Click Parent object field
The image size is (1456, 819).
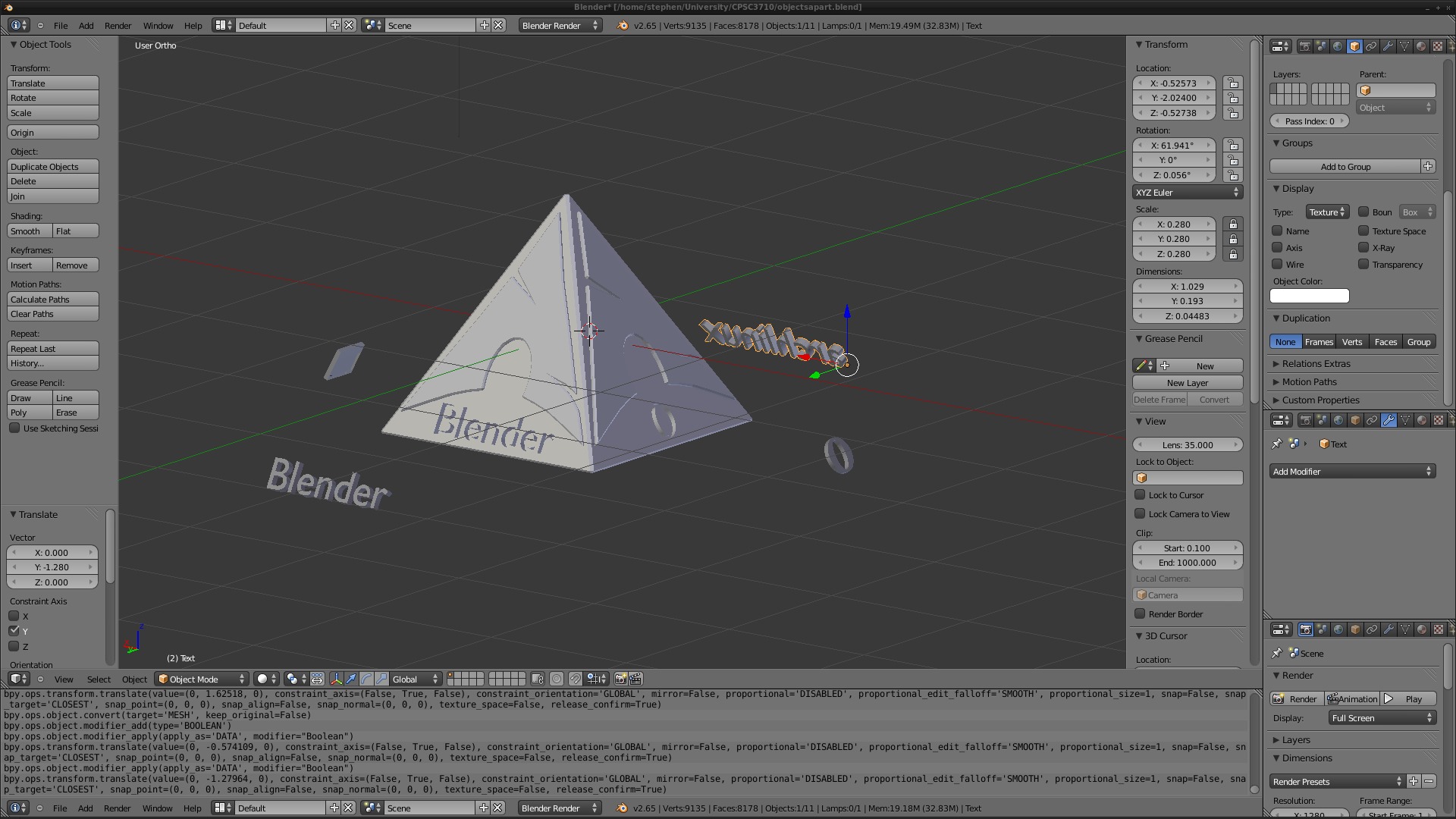click(1396, 90)
